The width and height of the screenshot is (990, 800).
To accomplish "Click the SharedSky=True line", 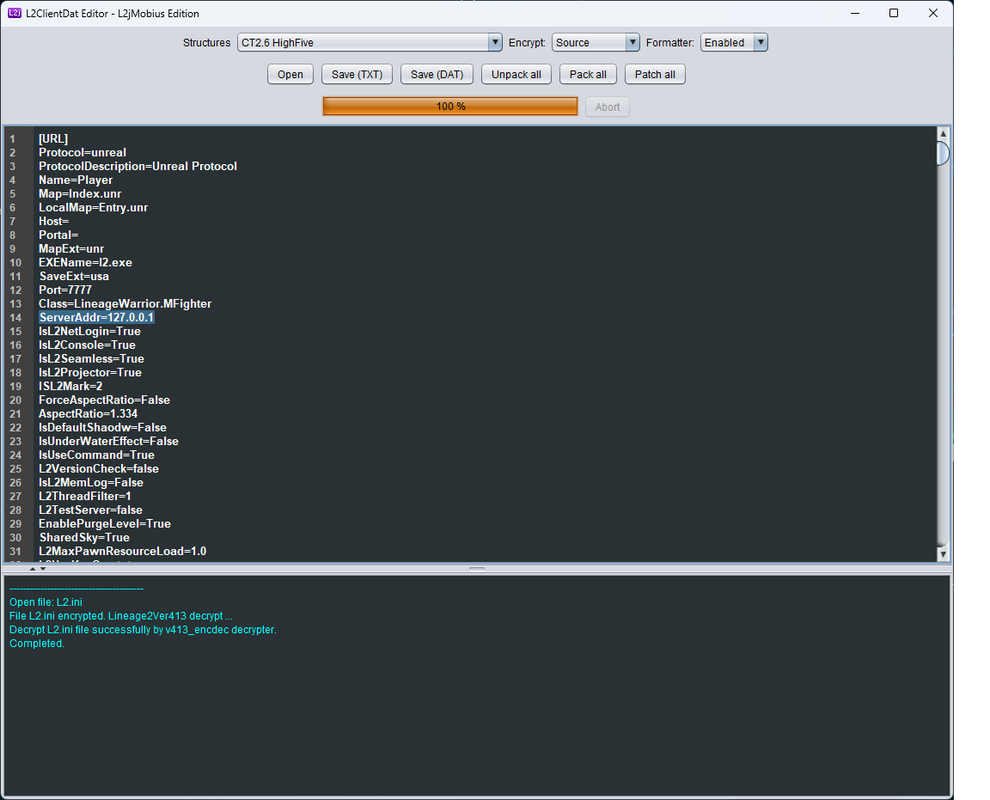I will coord(85,538).
